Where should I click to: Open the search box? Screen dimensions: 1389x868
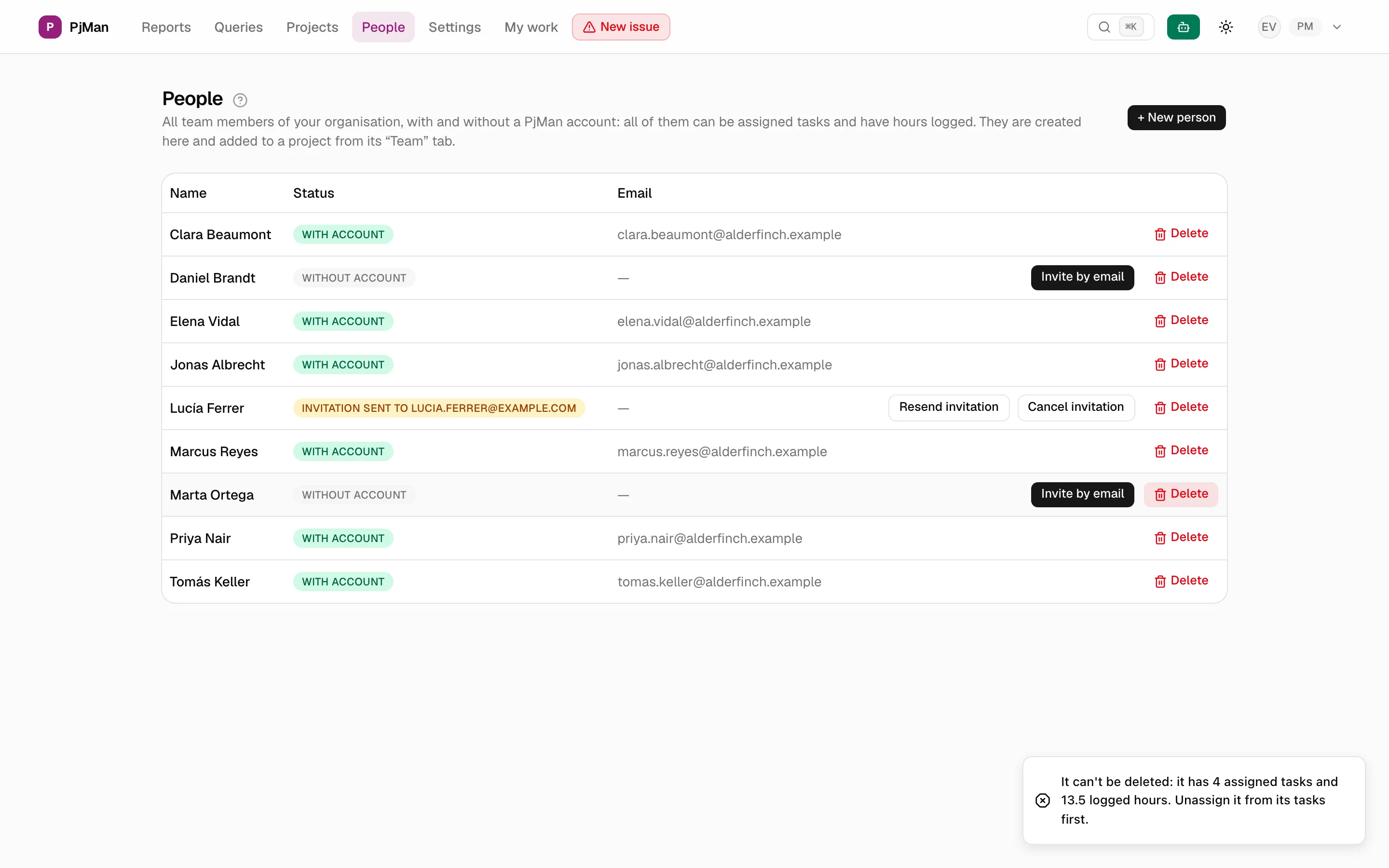[1120, 27]
